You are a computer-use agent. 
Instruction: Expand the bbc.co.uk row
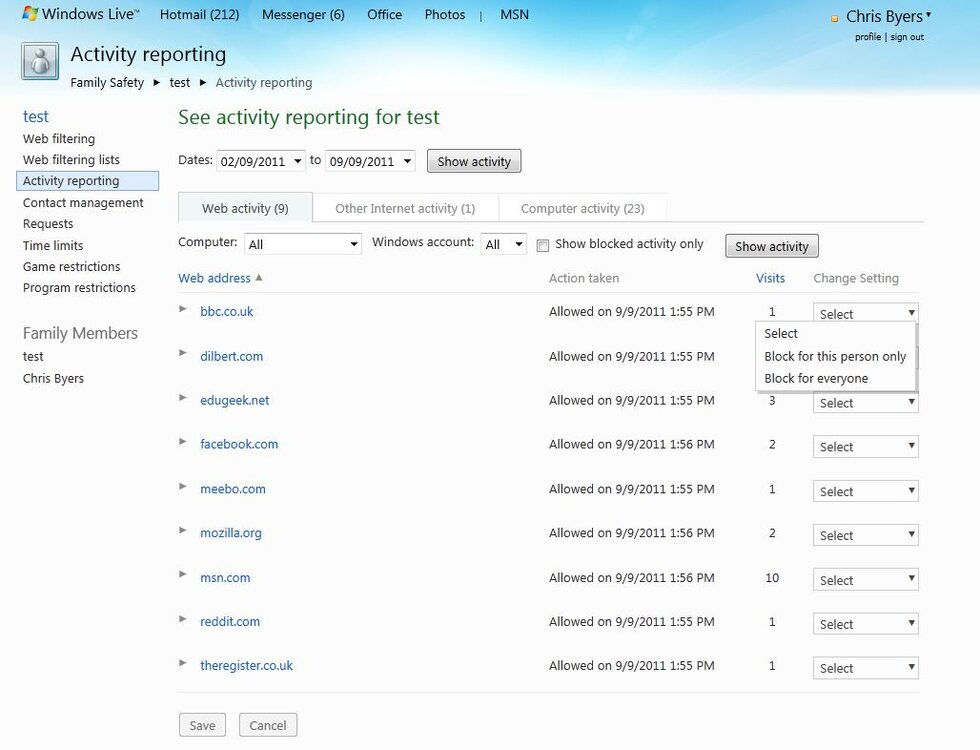click(x=182, y=309)
